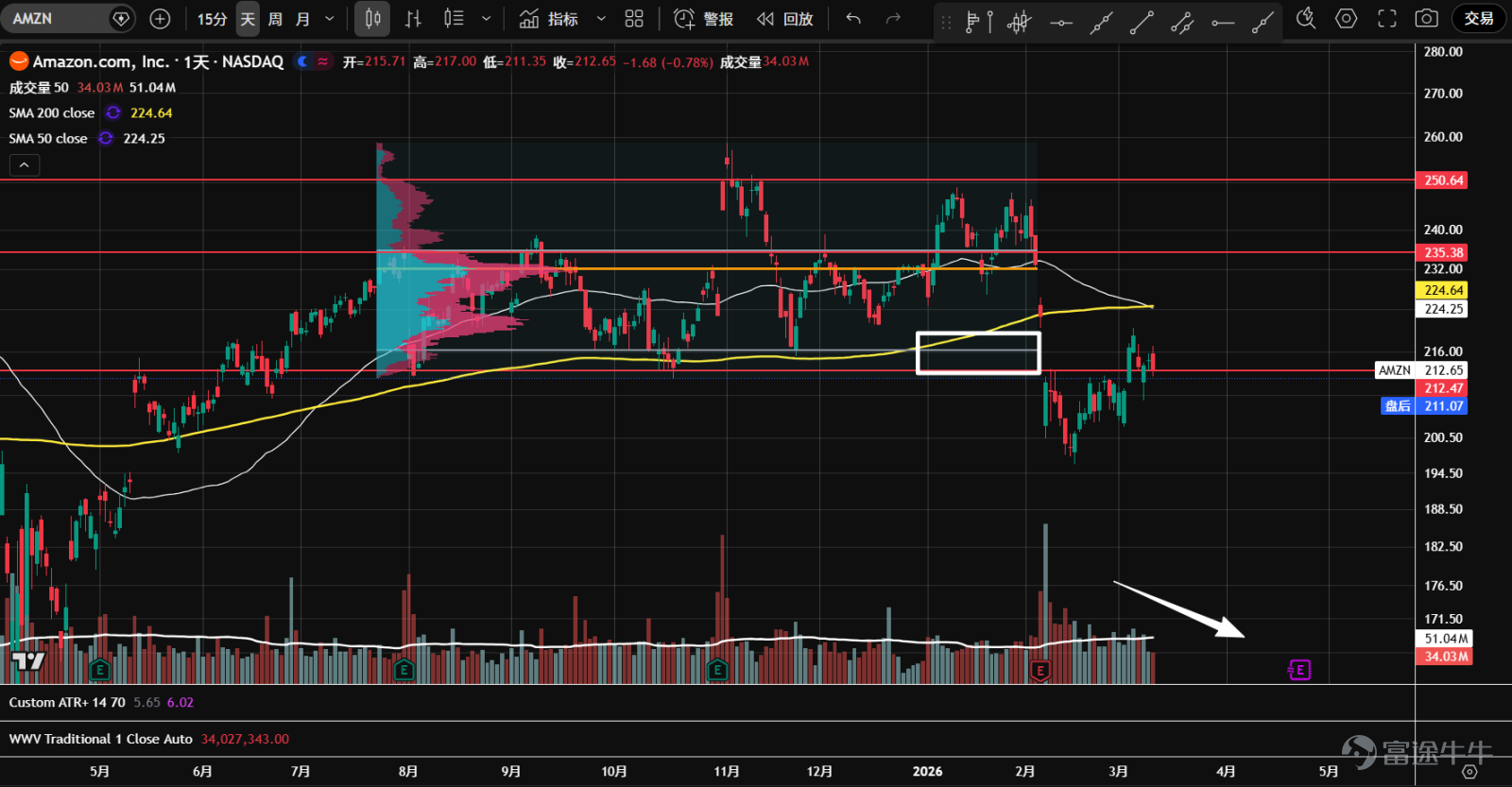Grab the drawing toolbar drag handle

click(946, 22)
